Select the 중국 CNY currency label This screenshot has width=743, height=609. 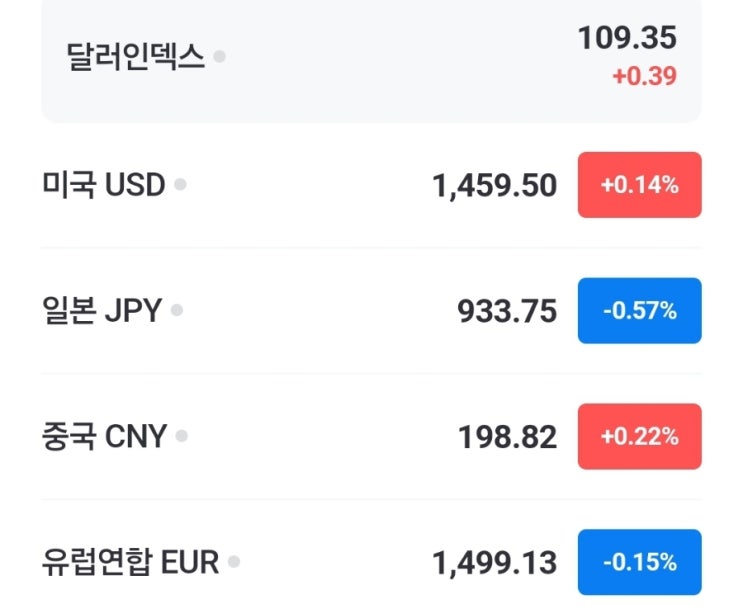(x=104, y=437)
